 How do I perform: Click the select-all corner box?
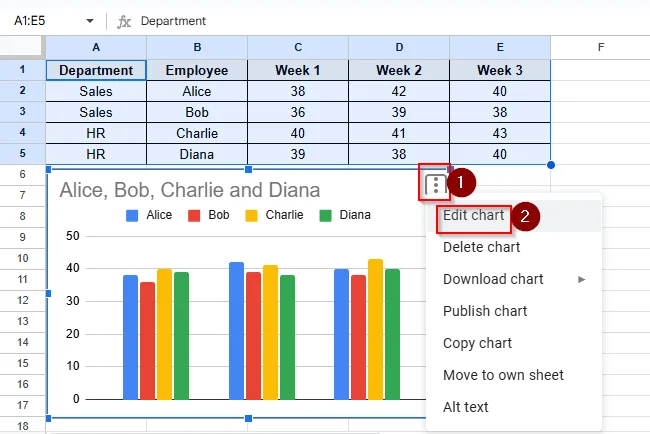(x=21, y=46)
